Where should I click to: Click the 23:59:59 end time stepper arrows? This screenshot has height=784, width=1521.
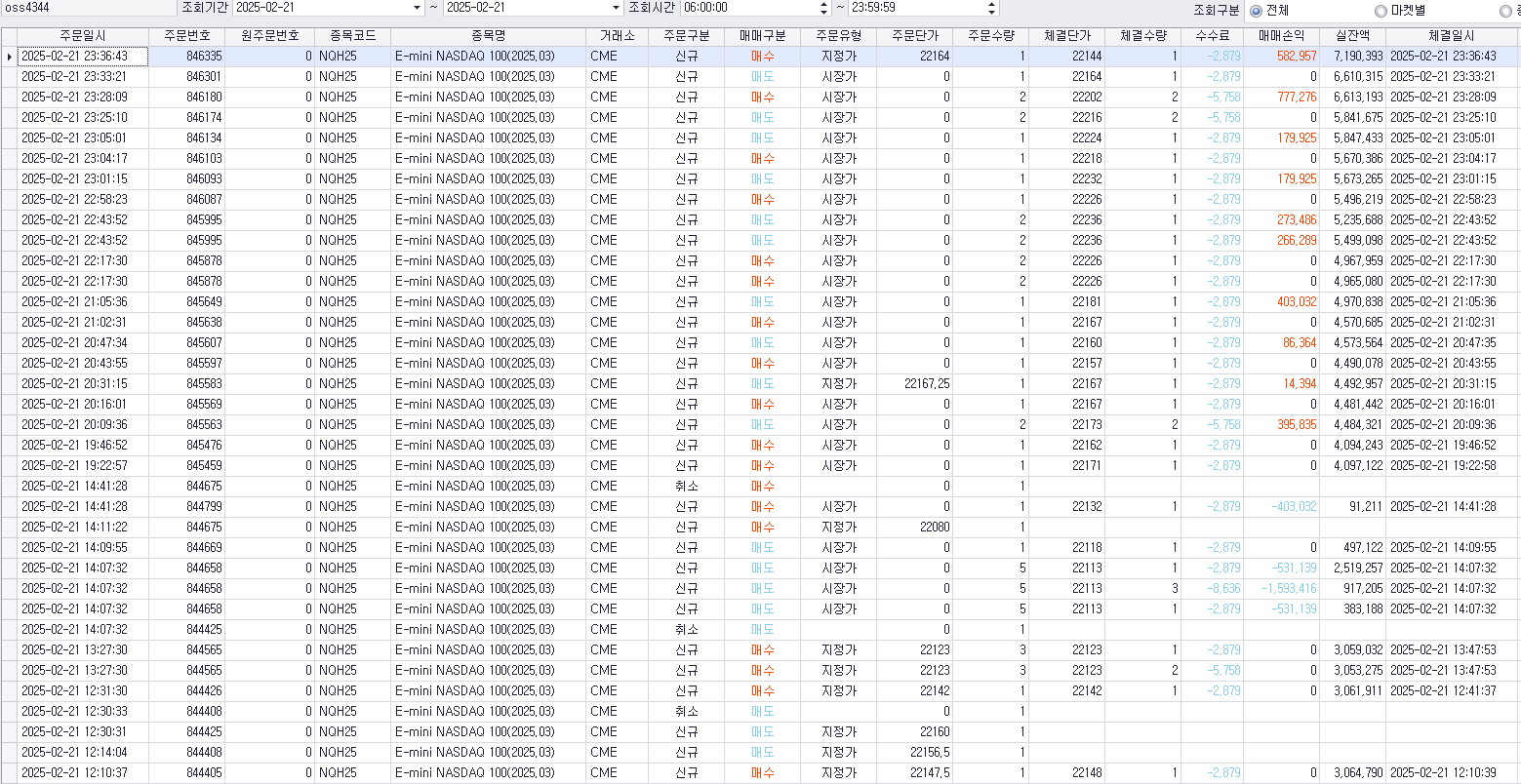[x=992, y=8]
